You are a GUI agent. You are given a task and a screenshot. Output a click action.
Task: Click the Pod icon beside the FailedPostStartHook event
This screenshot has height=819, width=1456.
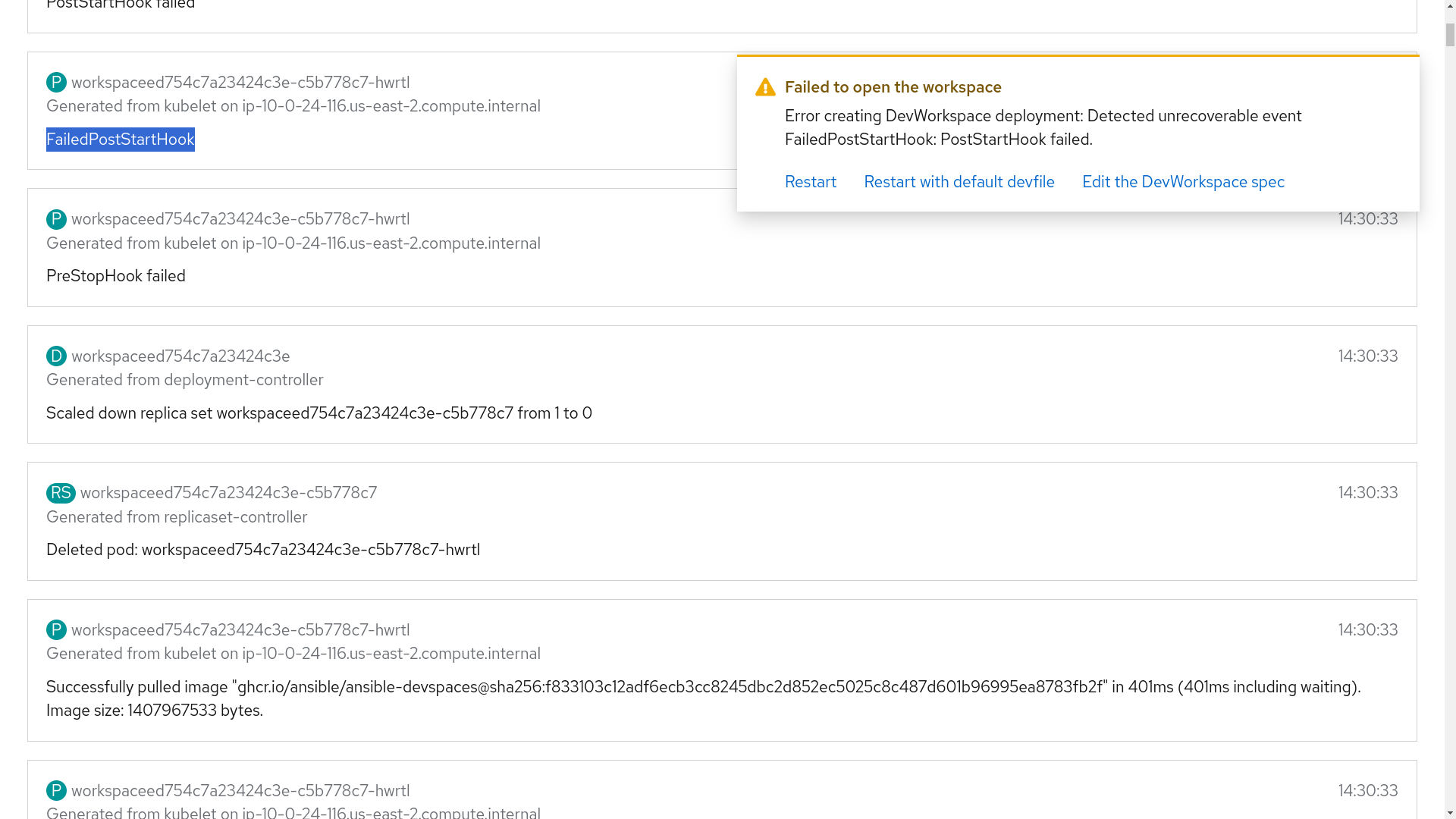coord(56,83)
